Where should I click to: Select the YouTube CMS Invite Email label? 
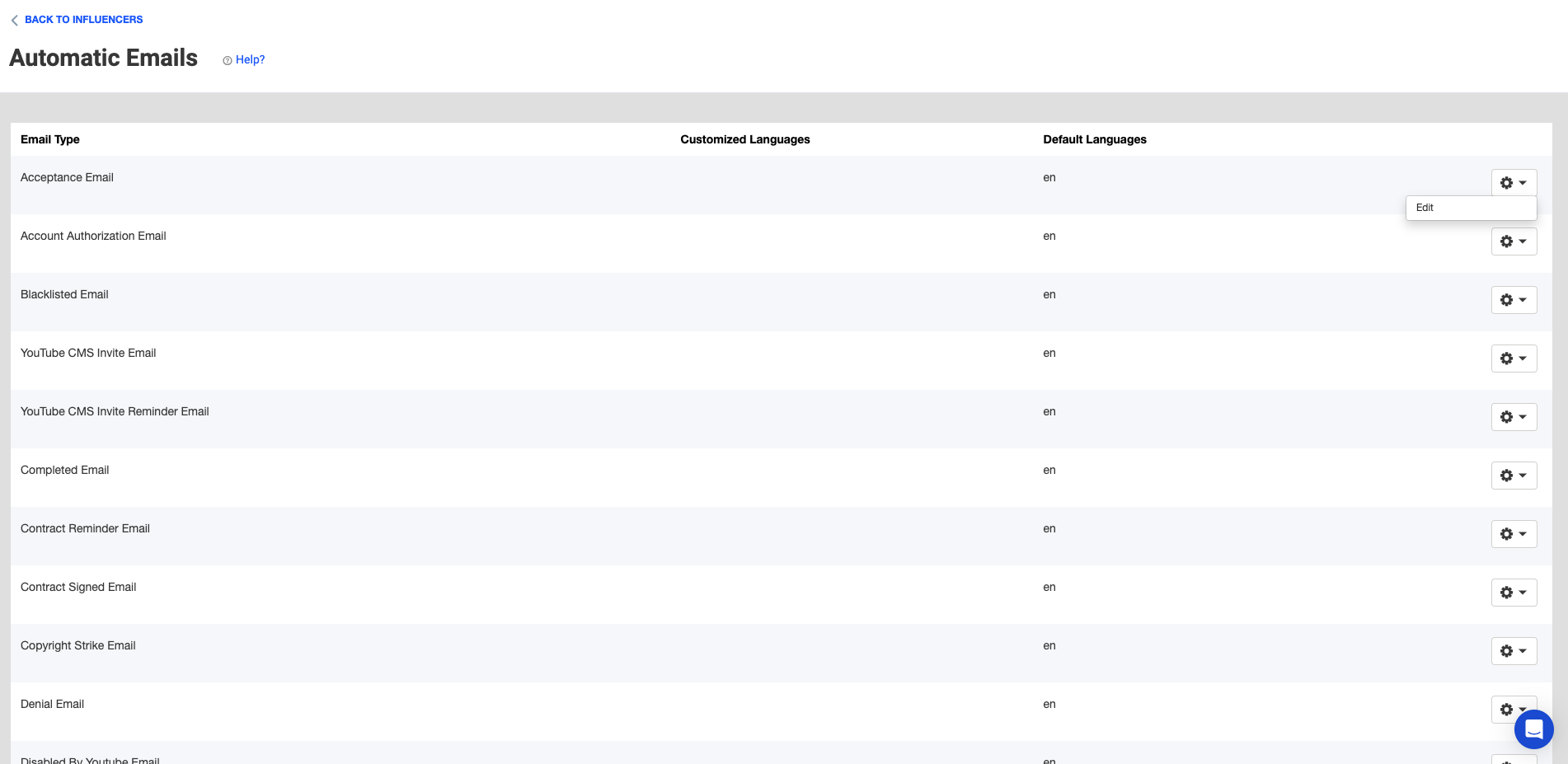[88, 353]
